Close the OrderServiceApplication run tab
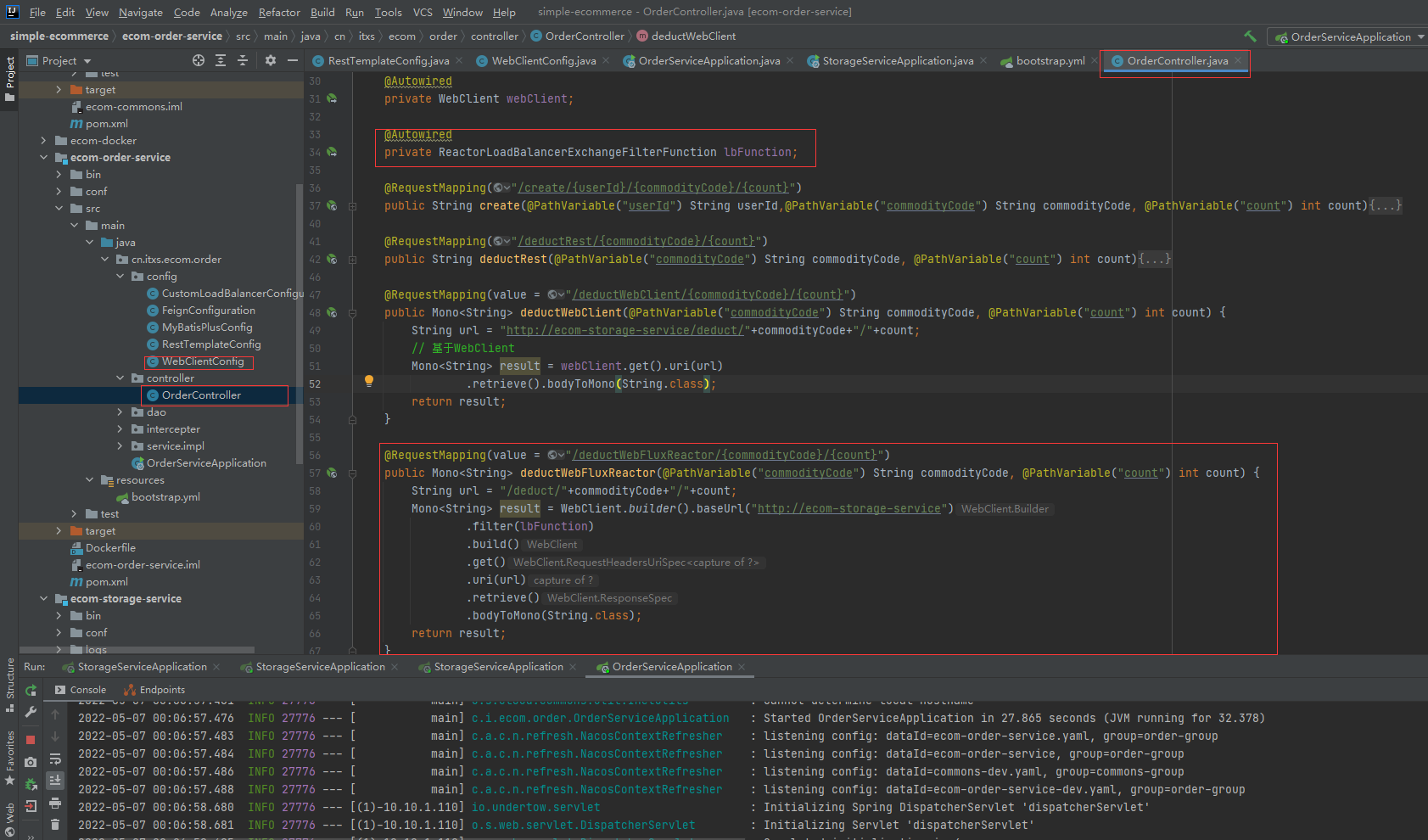1428x840 pixels. click(x=742, y=667)
